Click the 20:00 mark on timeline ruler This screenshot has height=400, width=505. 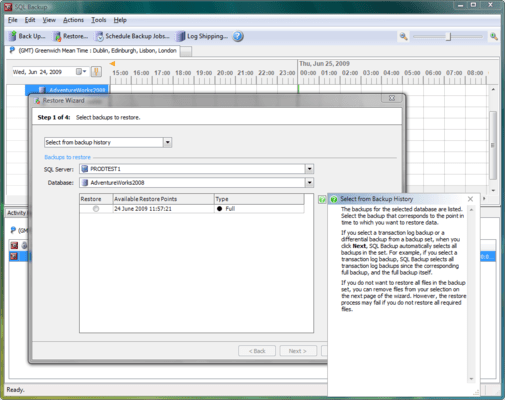pos(225,73)
